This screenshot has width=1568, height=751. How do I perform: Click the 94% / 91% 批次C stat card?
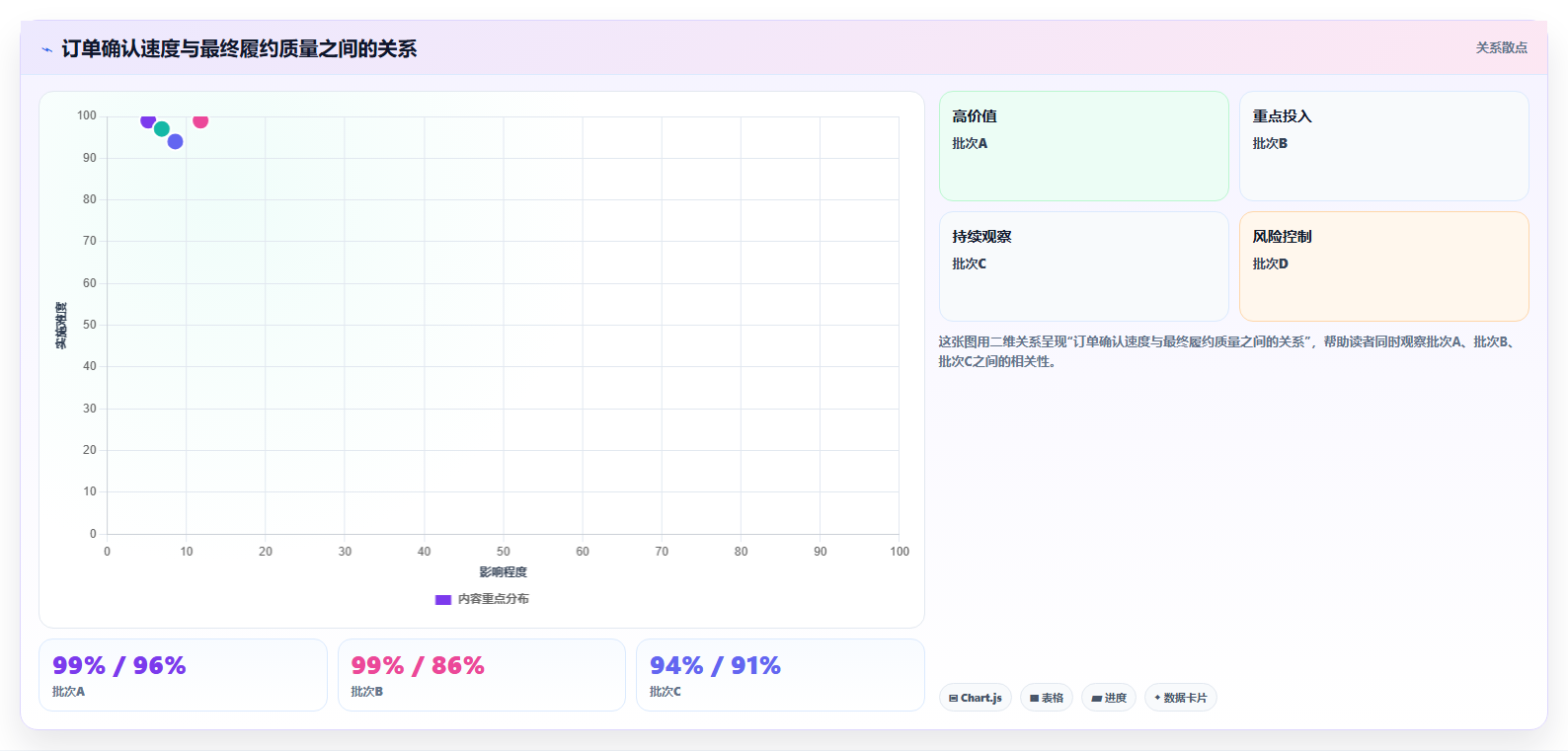coord(780,675)
